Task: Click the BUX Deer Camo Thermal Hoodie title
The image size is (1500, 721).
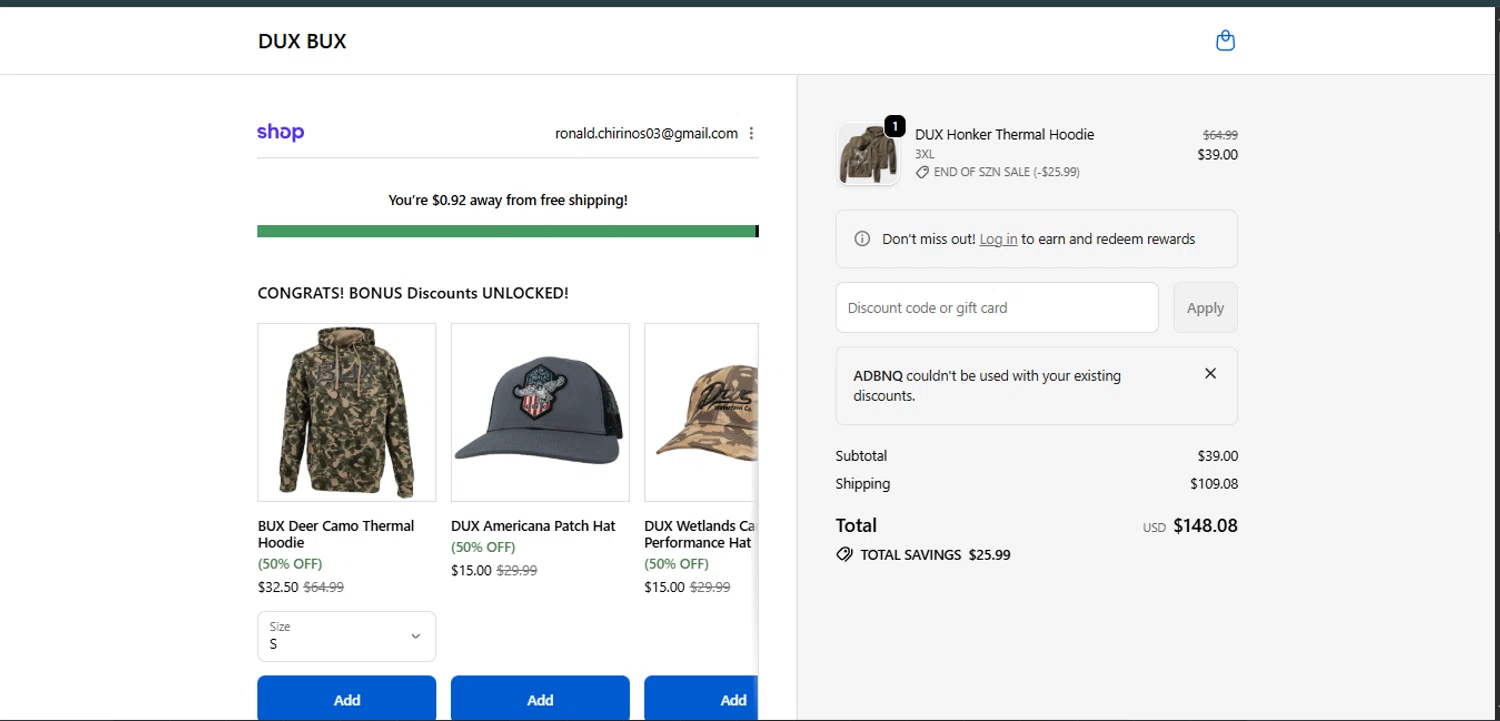Action: tap(336, 534)
